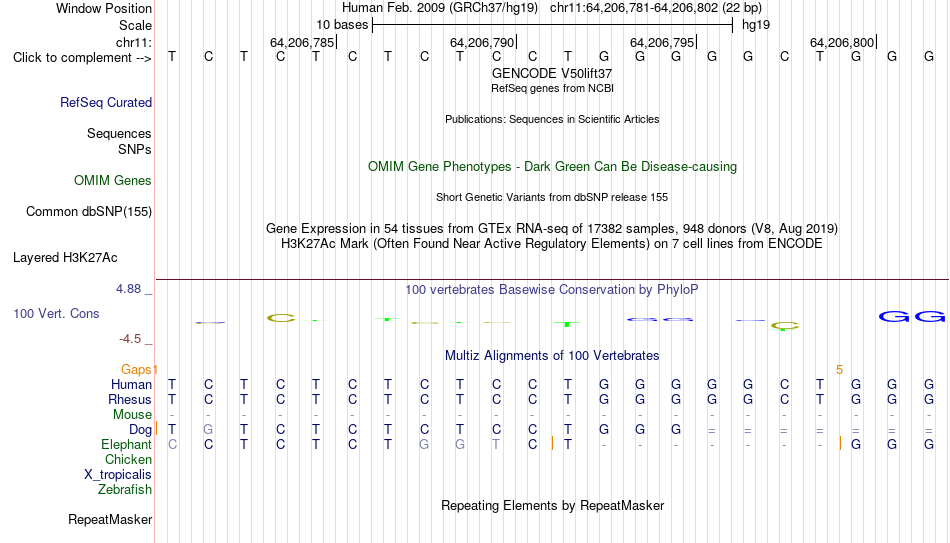Click '100 vertebrates Basewise Conservation by PhyloP' title
The width and height of the screenshot is (950, 543).
coord(552,290)
